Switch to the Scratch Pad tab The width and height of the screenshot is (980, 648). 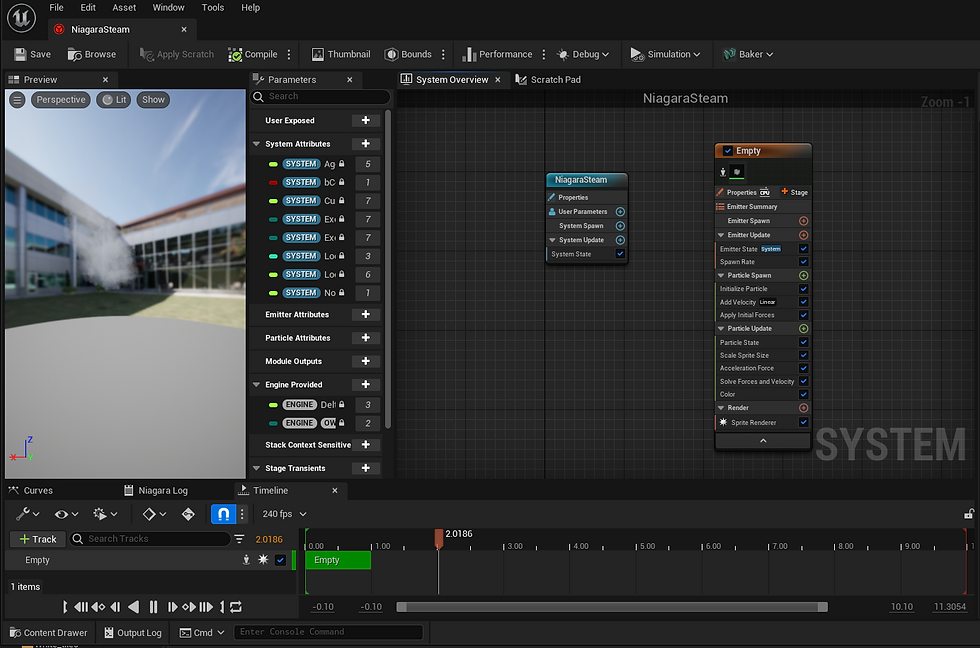tap(549, 79)
